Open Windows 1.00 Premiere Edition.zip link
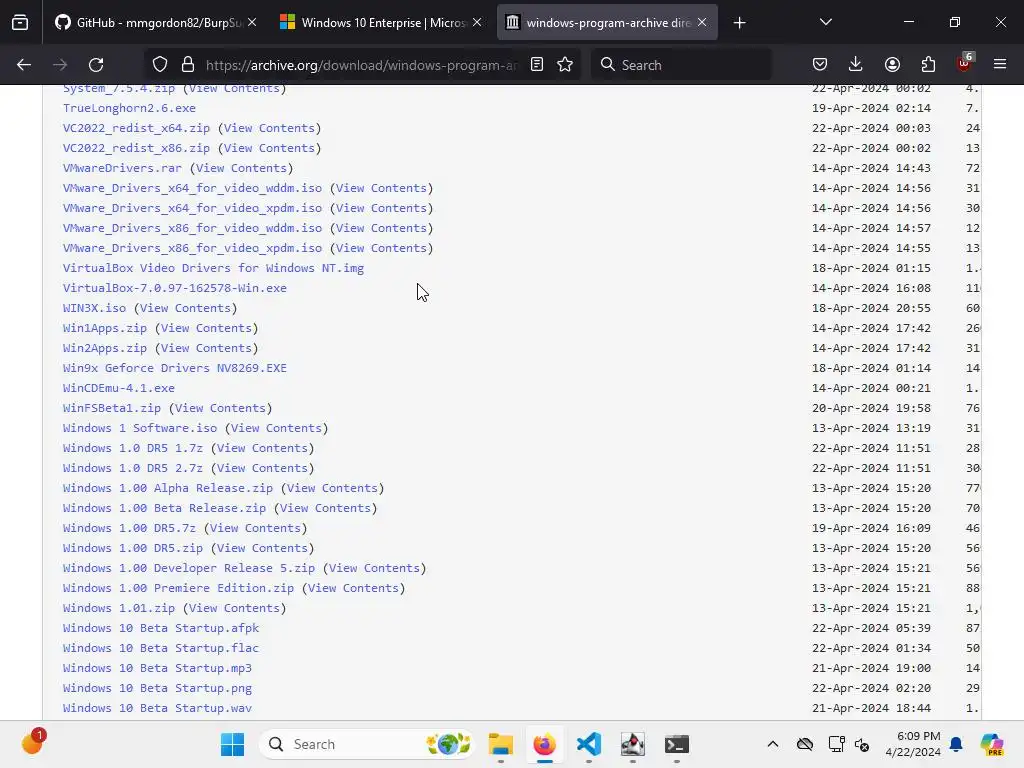This screenshot has height=768, width=1024. (178, 588)
